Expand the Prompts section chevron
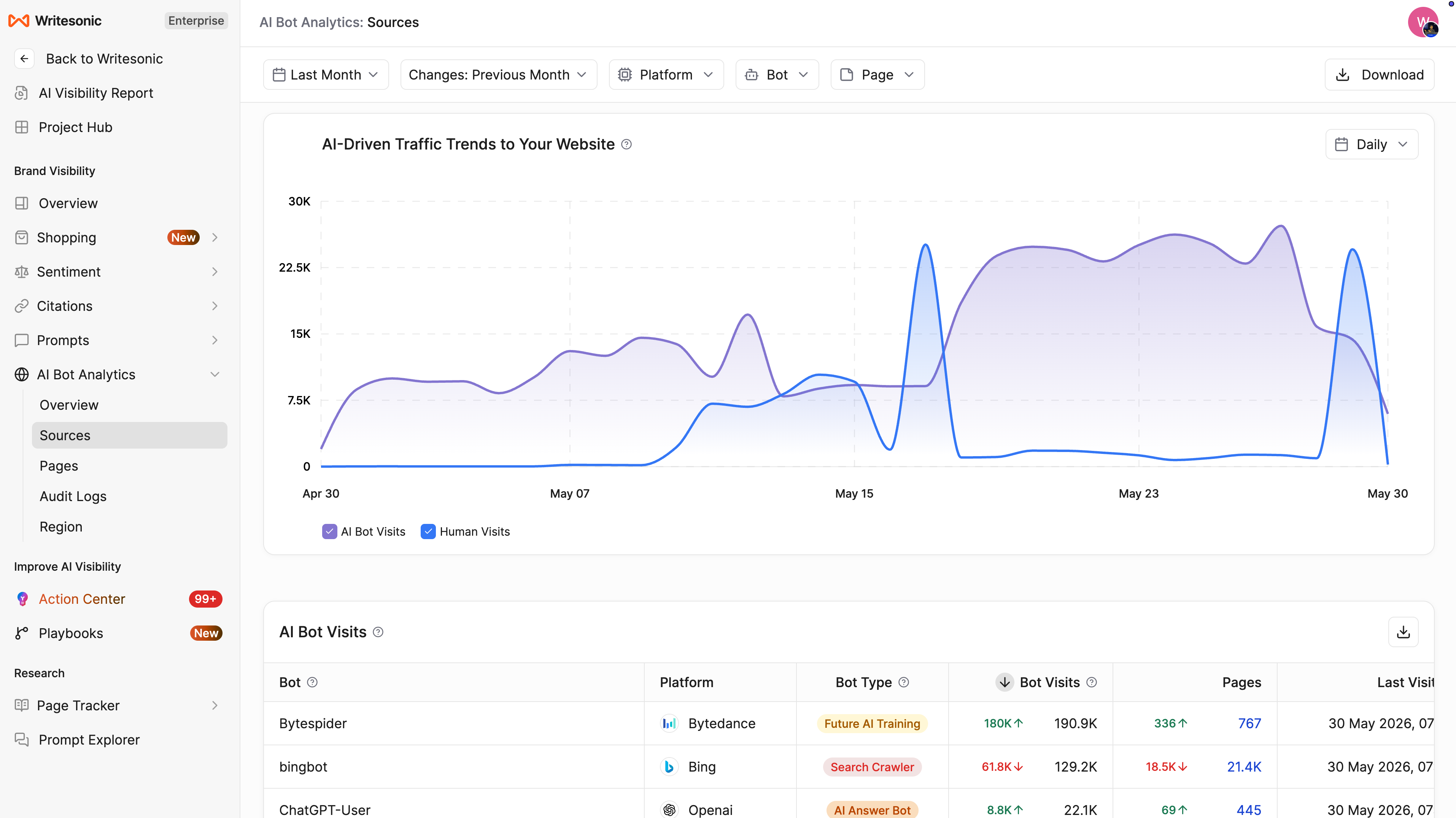1456x818 pixels. tap(215, 340)
